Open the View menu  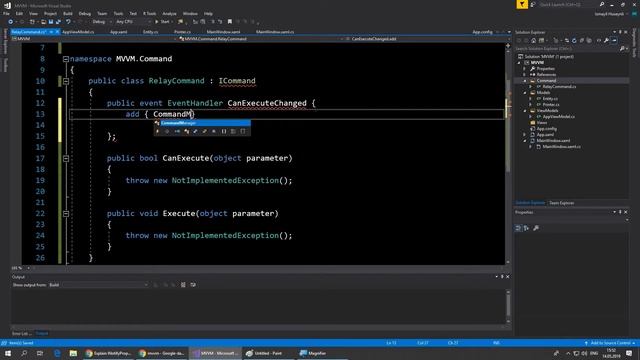click(x=33, y=13)
